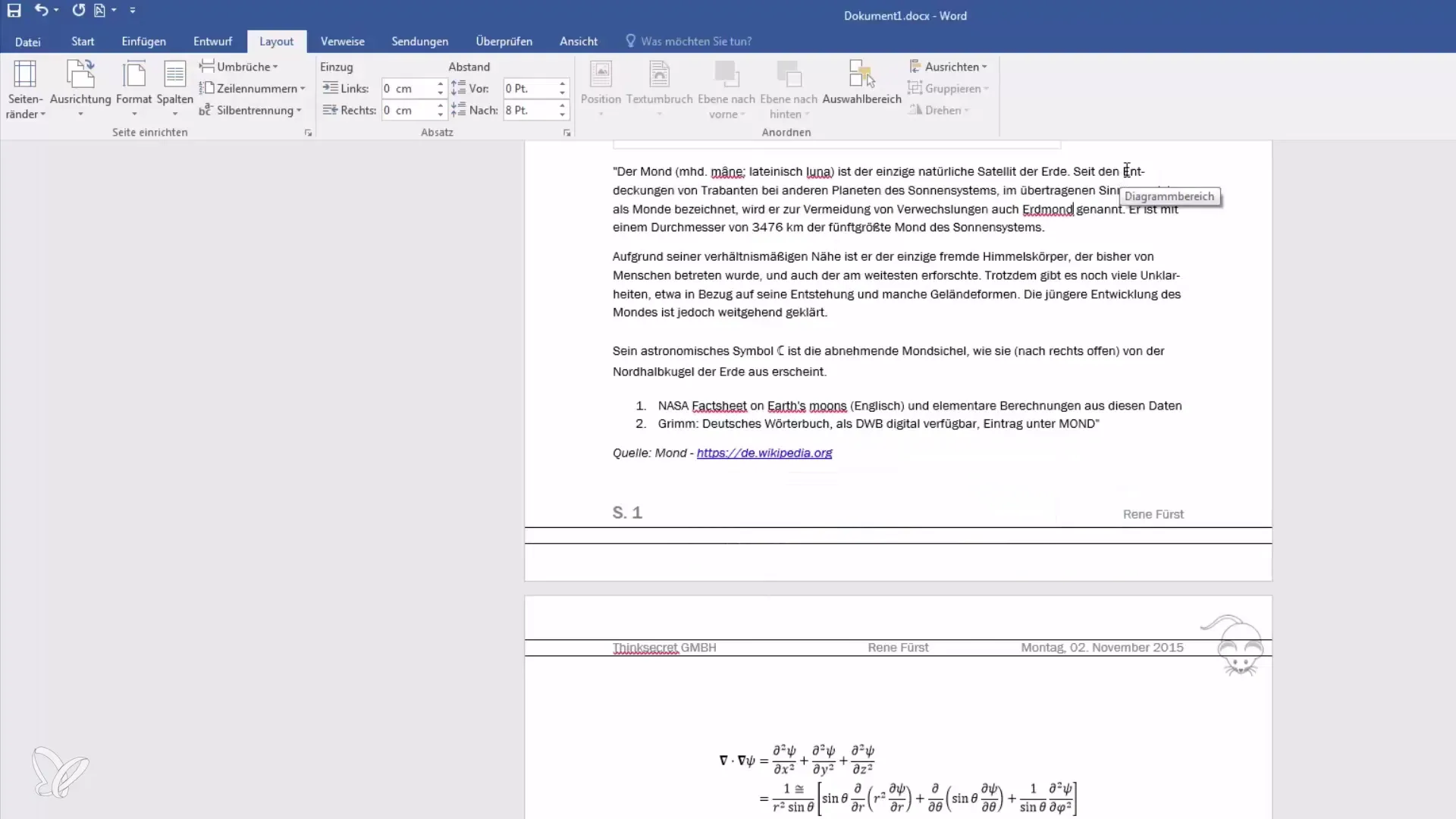Open the undo history dropdown arrow
The width and height of the screenshot is (1456, 819).
click(x=56, y=11)
